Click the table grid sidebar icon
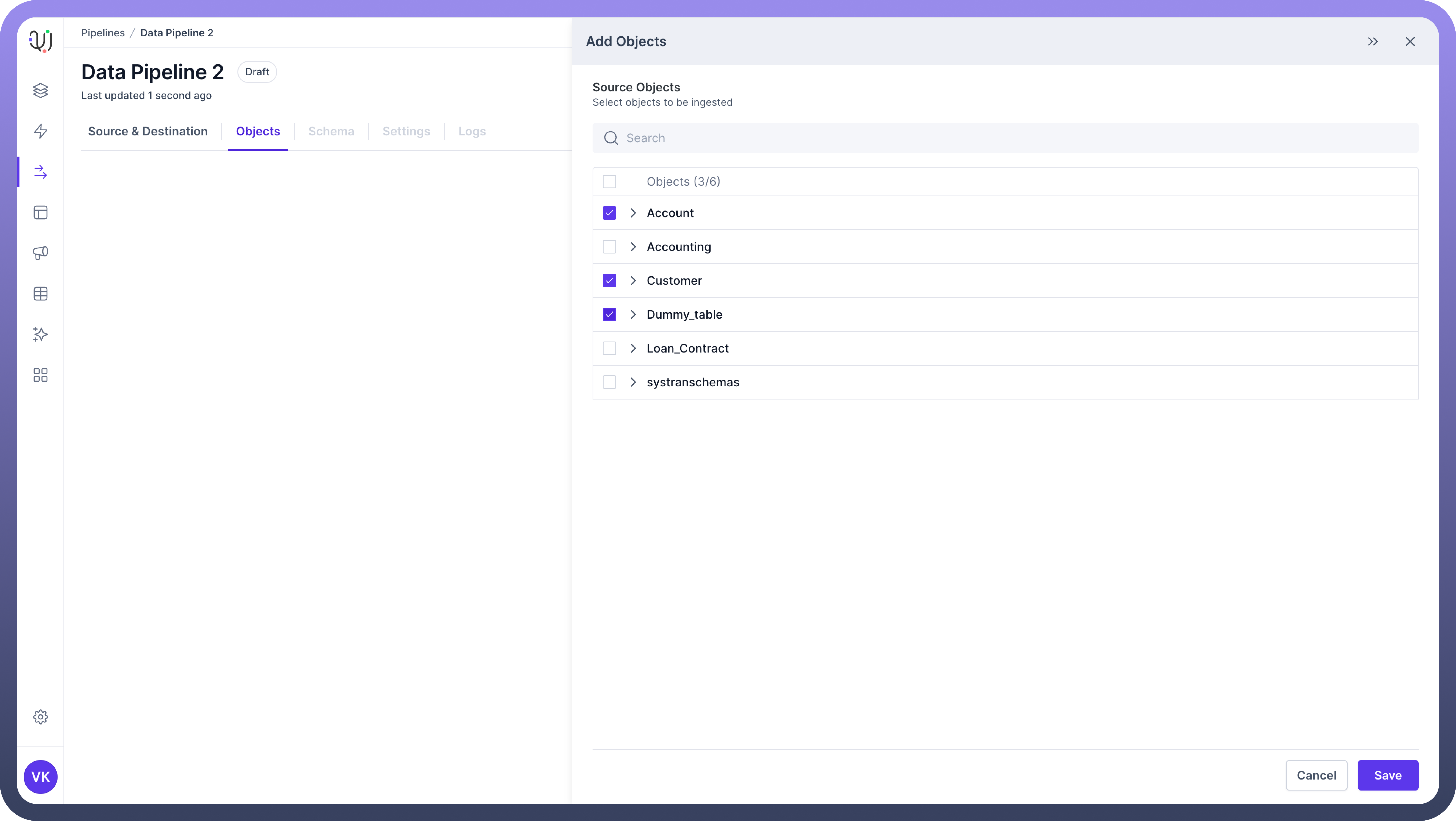 click(40, 294)
